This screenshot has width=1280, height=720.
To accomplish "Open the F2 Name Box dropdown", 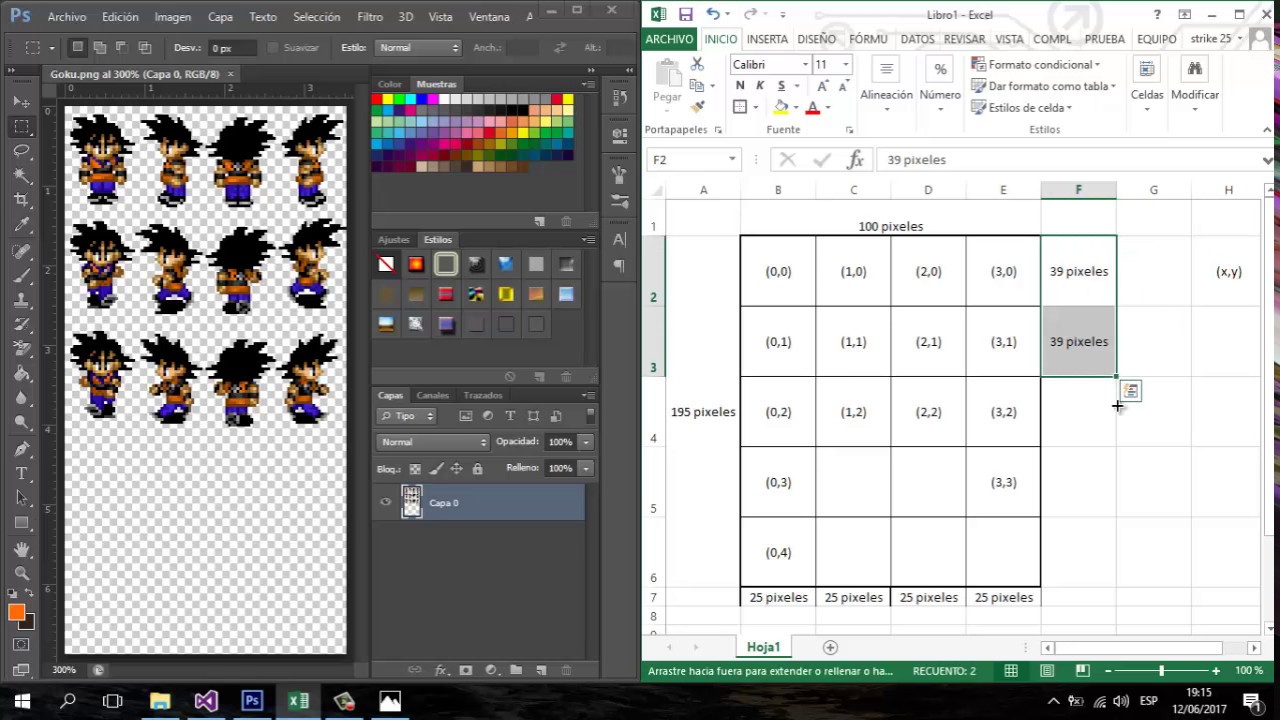I will (732, 160).
